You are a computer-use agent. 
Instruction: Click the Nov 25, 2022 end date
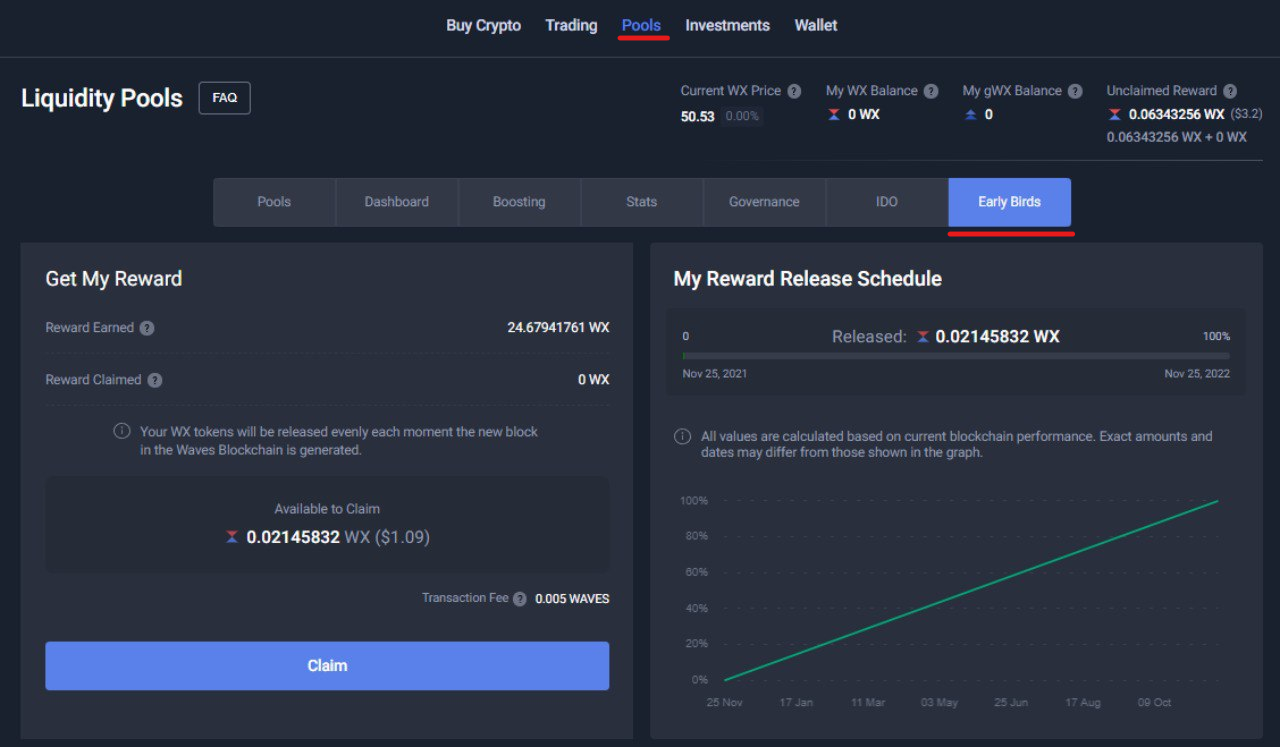click(x=1197, y=374)
